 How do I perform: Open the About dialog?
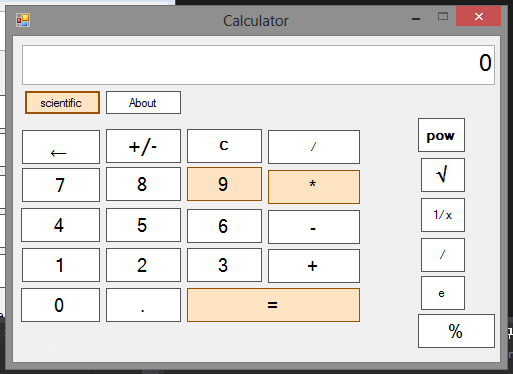(143, 103)
